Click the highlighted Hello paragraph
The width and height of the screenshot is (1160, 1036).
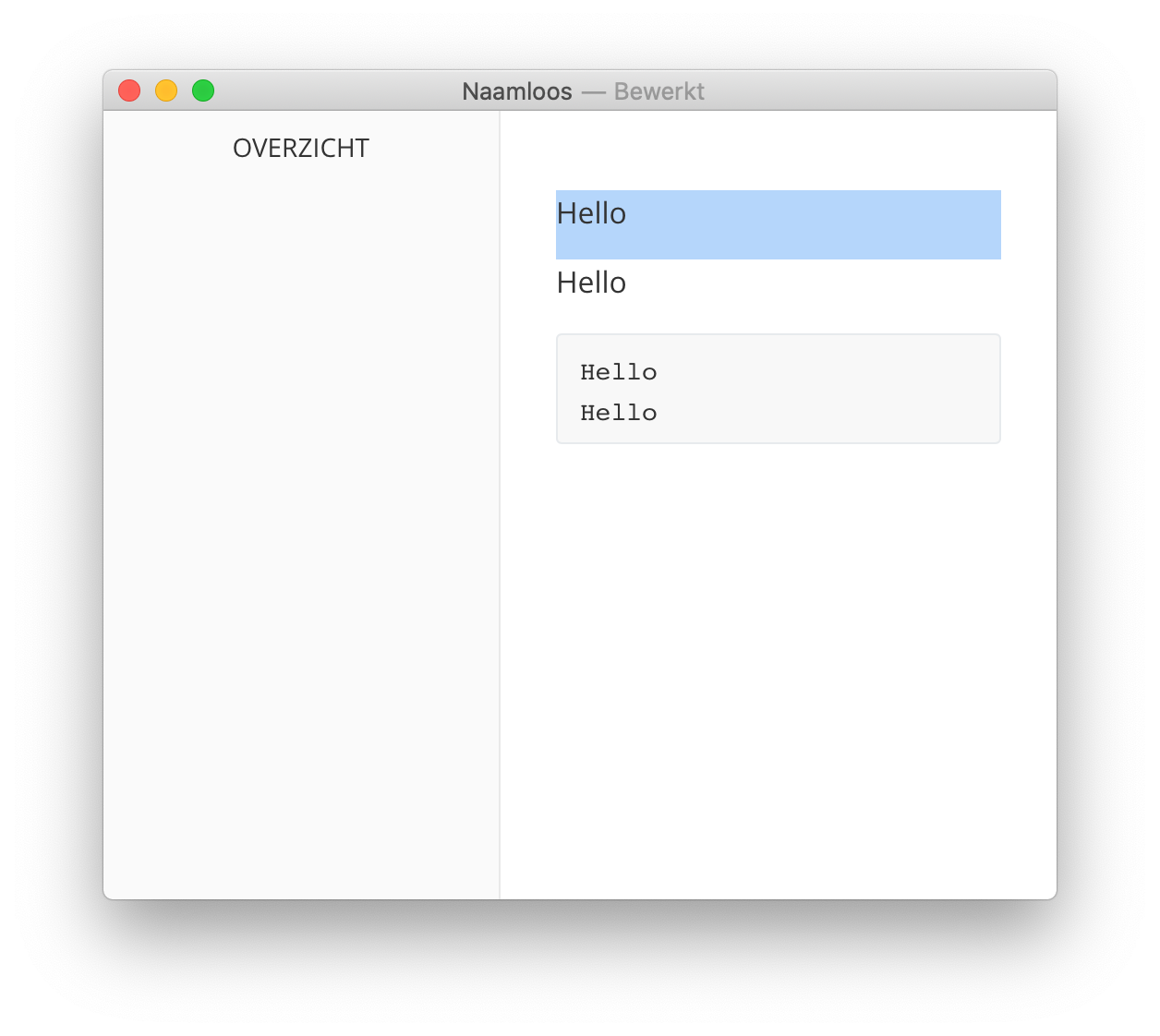point(778,224)
